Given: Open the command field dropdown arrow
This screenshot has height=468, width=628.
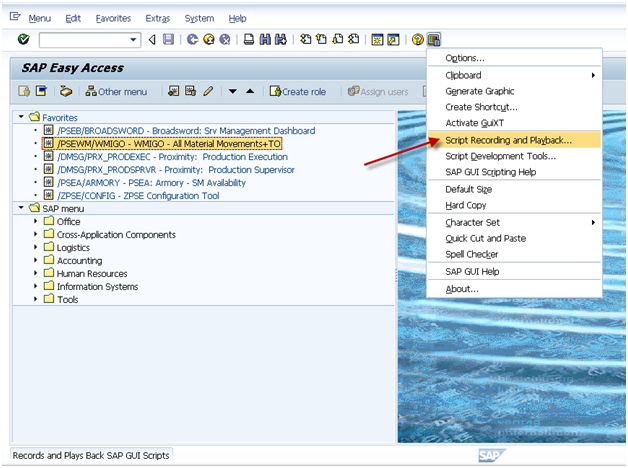Looking at the screenshot, I should (x=133, y=40).
